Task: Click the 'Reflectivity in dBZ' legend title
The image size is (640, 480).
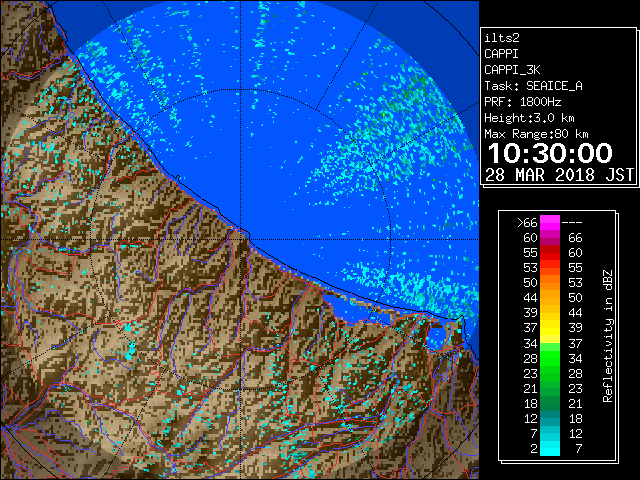Action: [608, 336]
